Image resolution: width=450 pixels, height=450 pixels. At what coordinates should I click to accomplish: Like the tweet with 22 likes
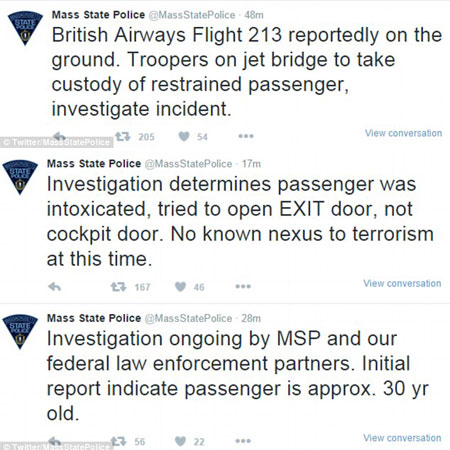coord(180,441)
